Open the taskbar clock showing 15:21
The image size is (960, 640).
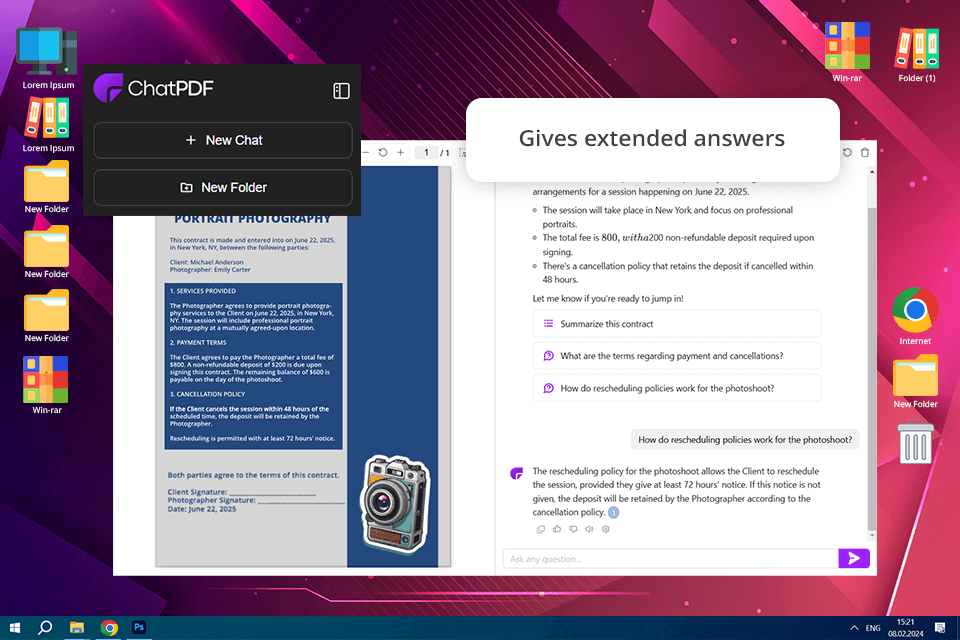[x=906, y=628]
